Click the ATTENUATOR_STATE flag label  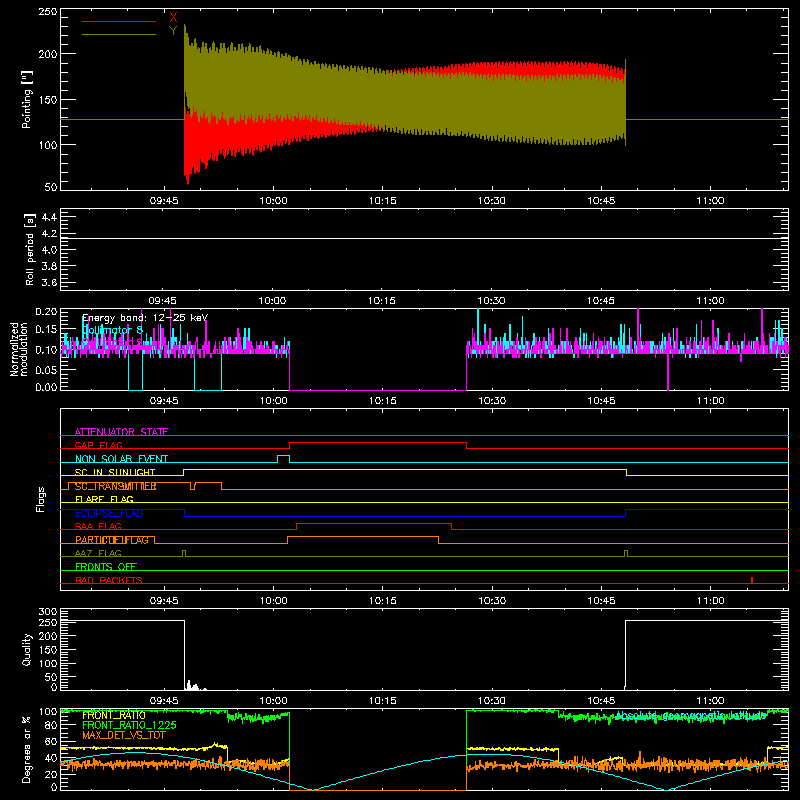point(121,432)
